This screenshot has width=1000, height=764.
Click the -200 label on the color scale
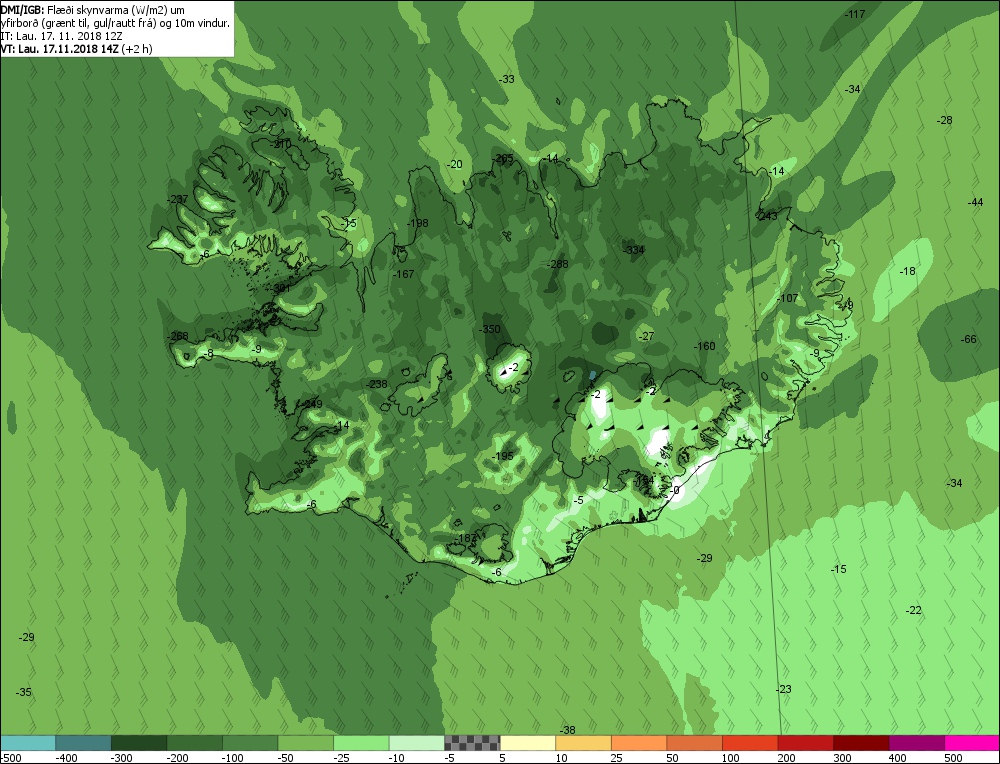pos(176,758)
